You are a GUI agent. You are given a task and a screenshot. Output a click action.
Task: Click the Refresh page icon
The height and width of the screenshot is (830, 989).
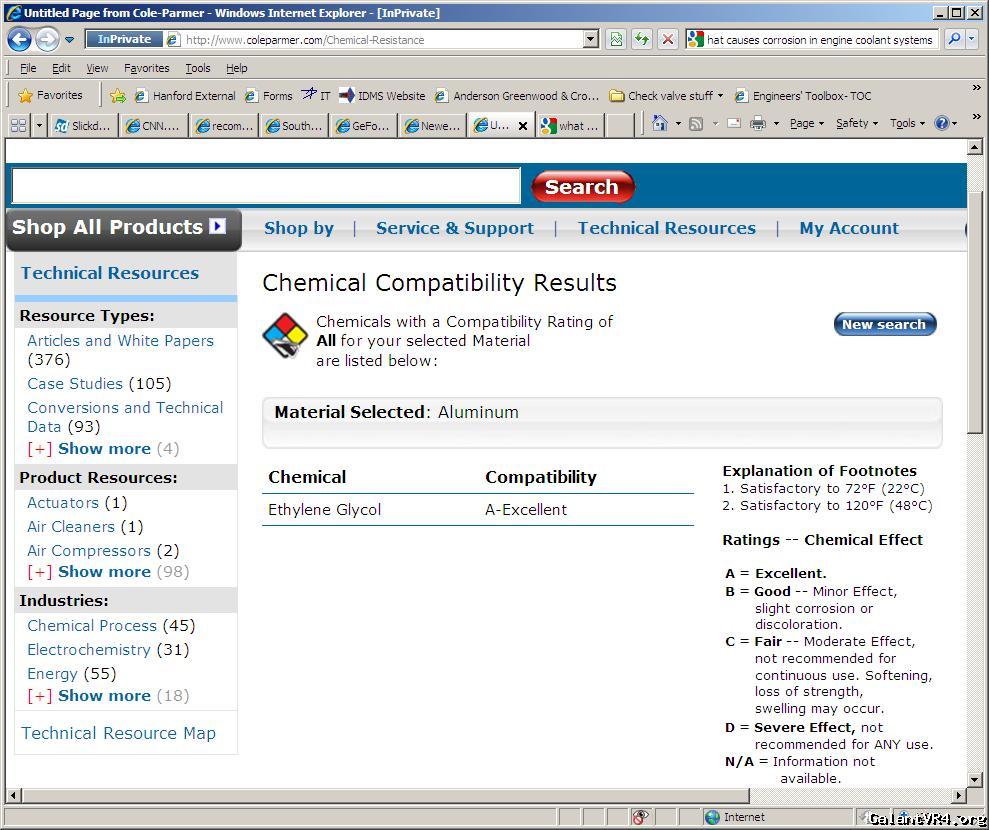point(641,39)
